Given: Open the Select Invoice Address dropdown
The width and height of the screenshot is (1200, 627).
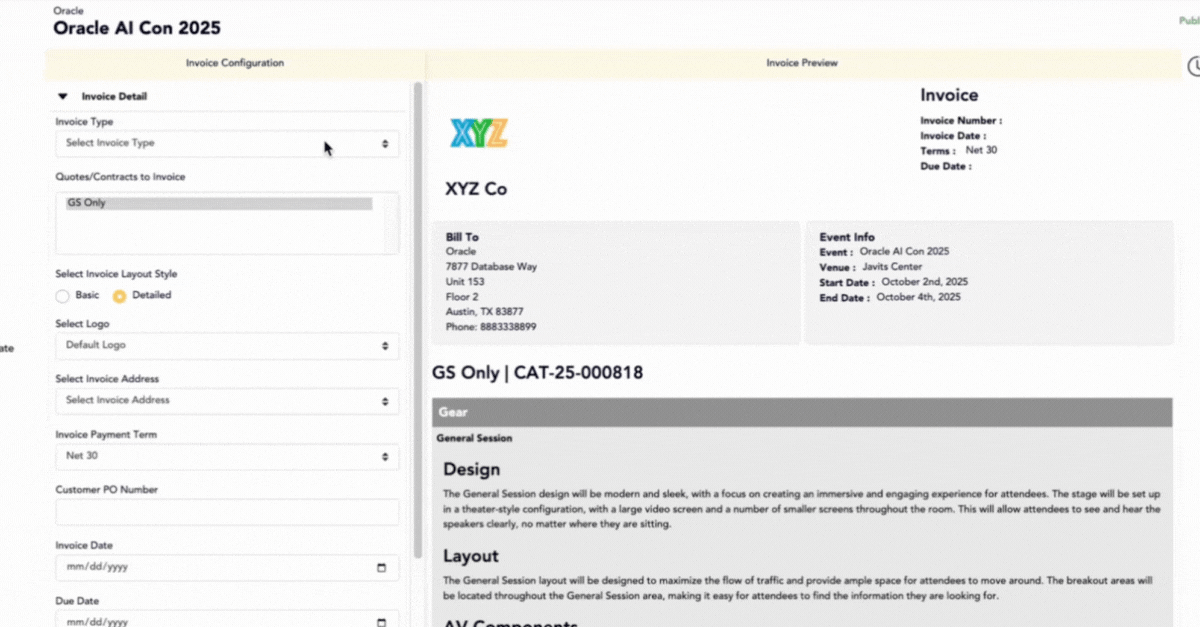Looking at the screenshot, I should 227,401.
